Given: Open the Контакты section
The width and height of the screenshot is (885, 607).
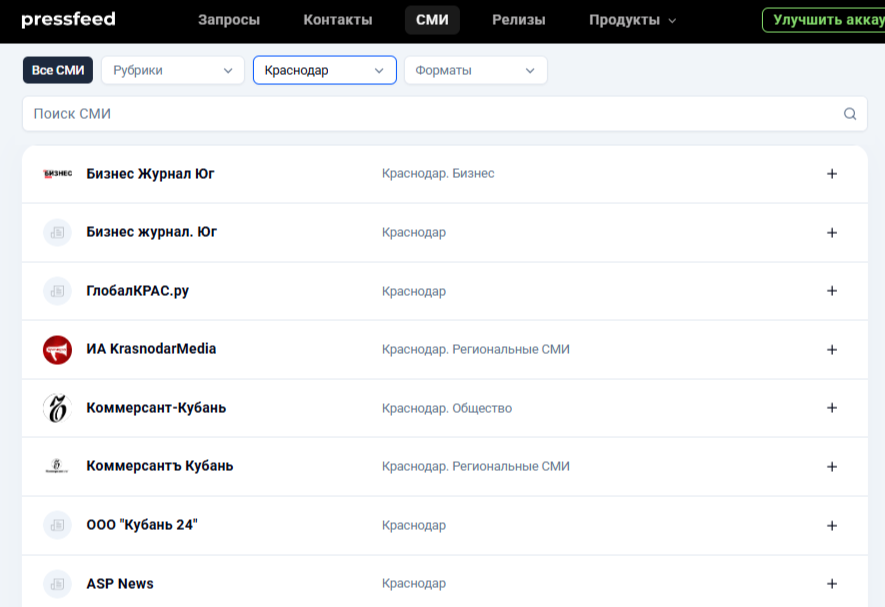Looking at the screenshot, I should click(338, 20).
